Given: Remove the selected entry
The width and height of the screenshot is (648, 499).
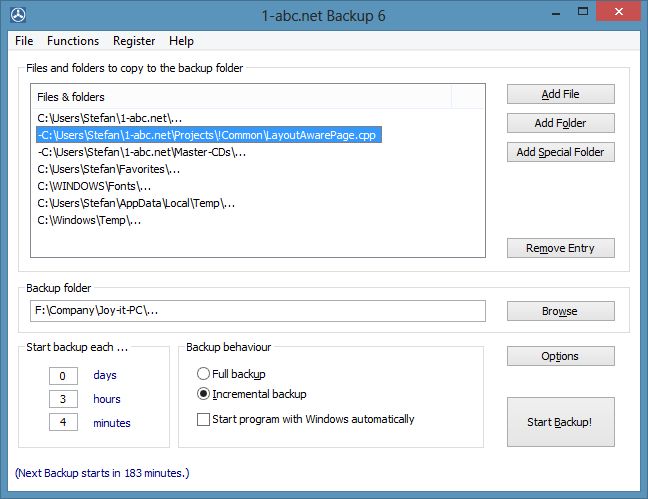Looking at the screenshot, I should click(x=560, y=248).
